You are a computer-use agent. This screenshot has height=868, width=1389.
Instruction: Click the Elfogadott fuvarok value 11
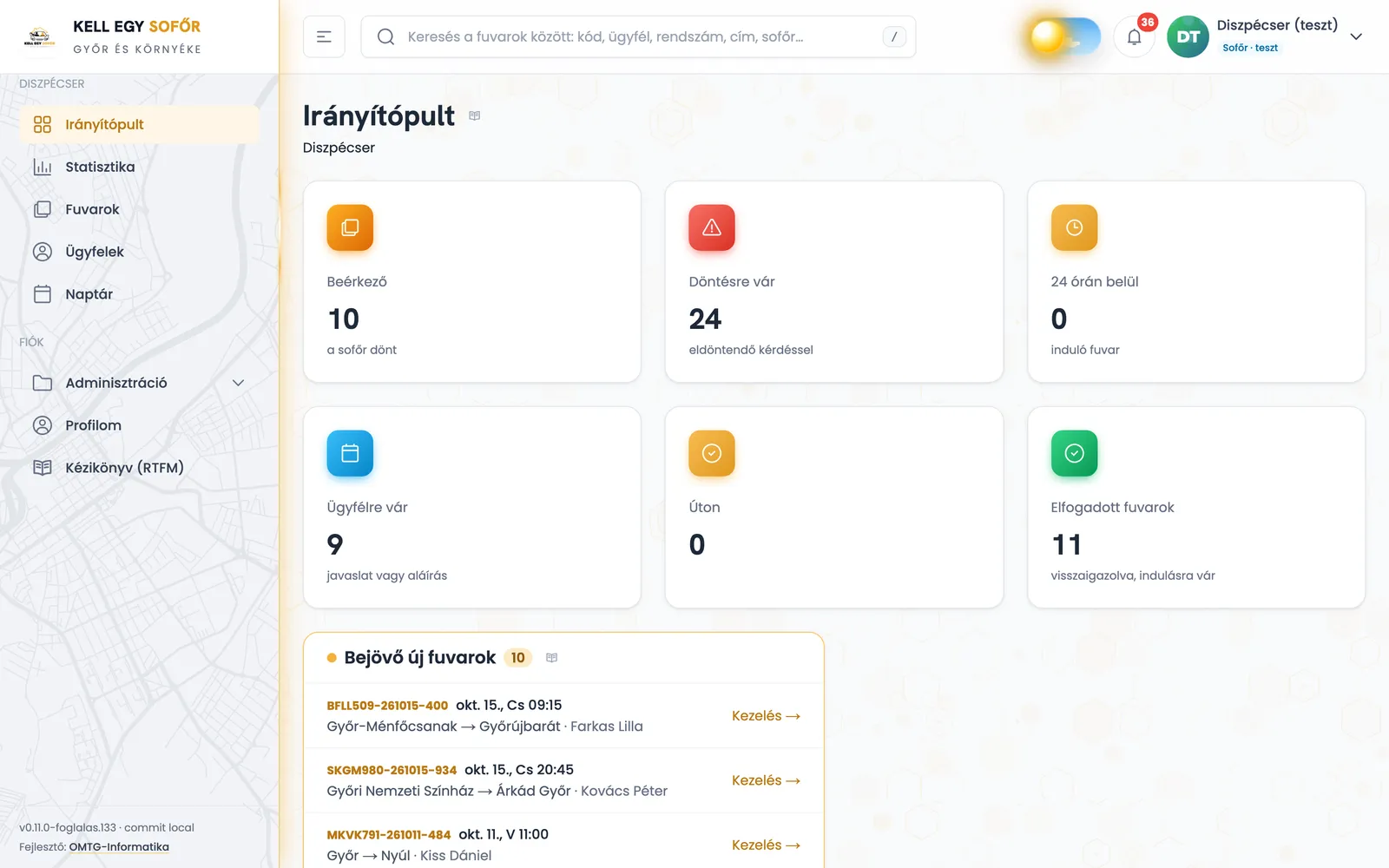[1066, 545]
